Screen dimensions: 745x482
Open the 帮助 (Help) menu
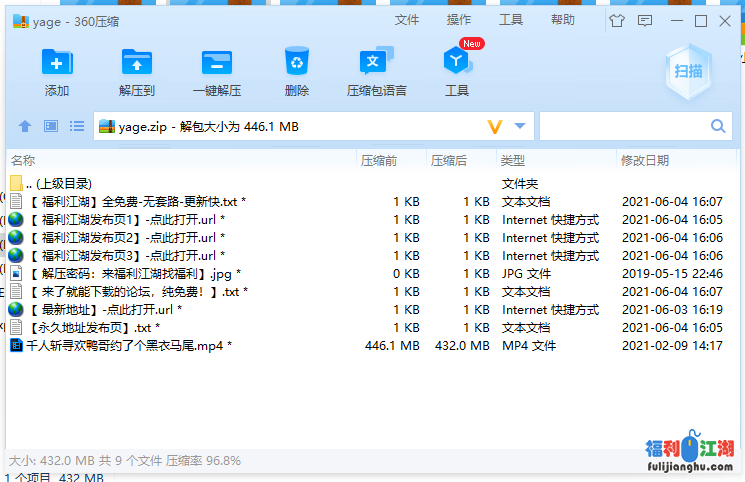tap(563, 20)
